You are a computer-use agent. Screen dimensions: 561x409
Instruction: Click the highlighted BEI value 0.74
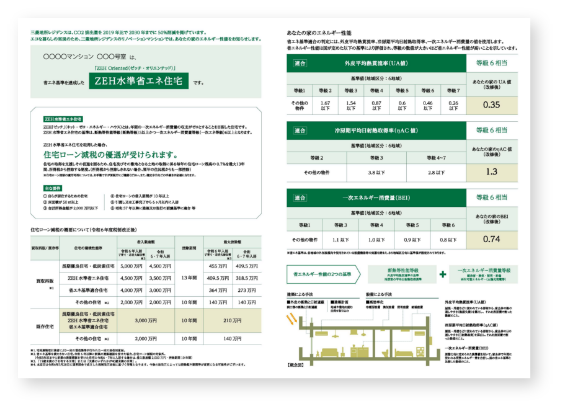(x=492, y=239)
